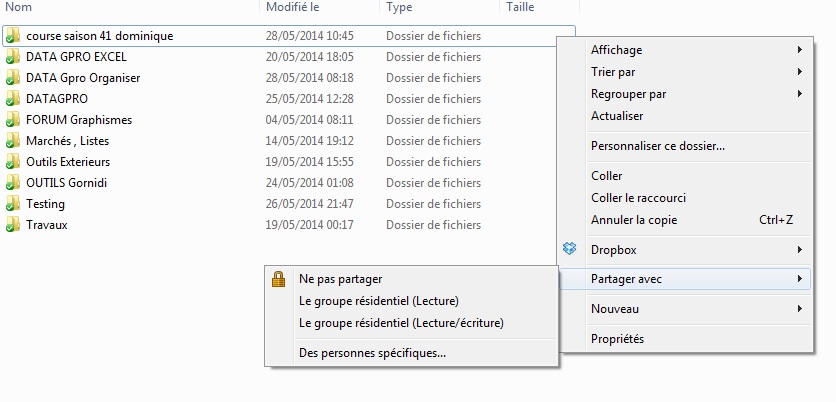
Task: Click the Marchés , Listes folder icon
Action: pyautogui.click(x=12, y=141)
